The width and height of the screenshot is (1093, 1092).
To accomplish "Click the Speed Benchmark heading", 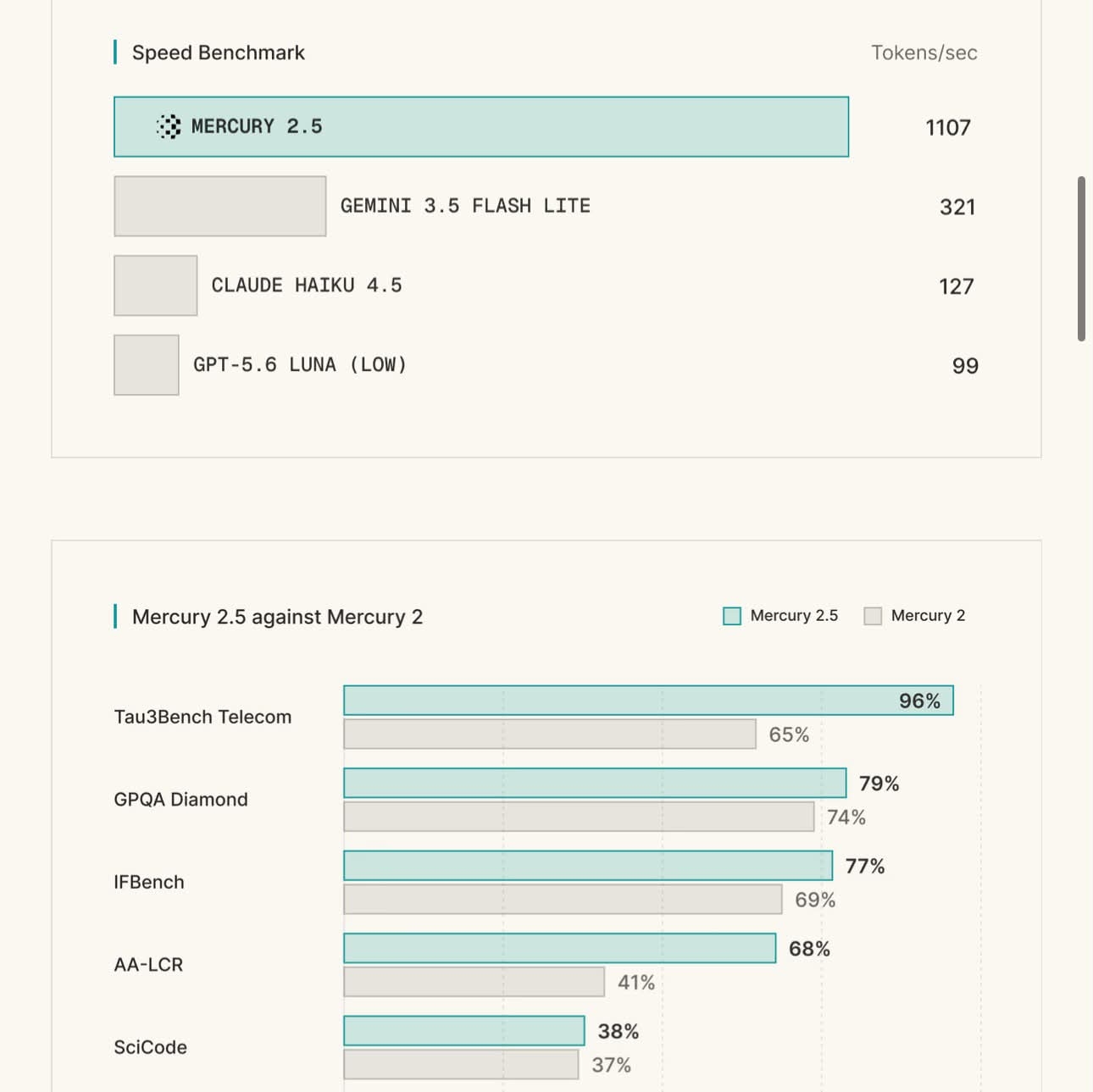I will click(x=219, y=53).
